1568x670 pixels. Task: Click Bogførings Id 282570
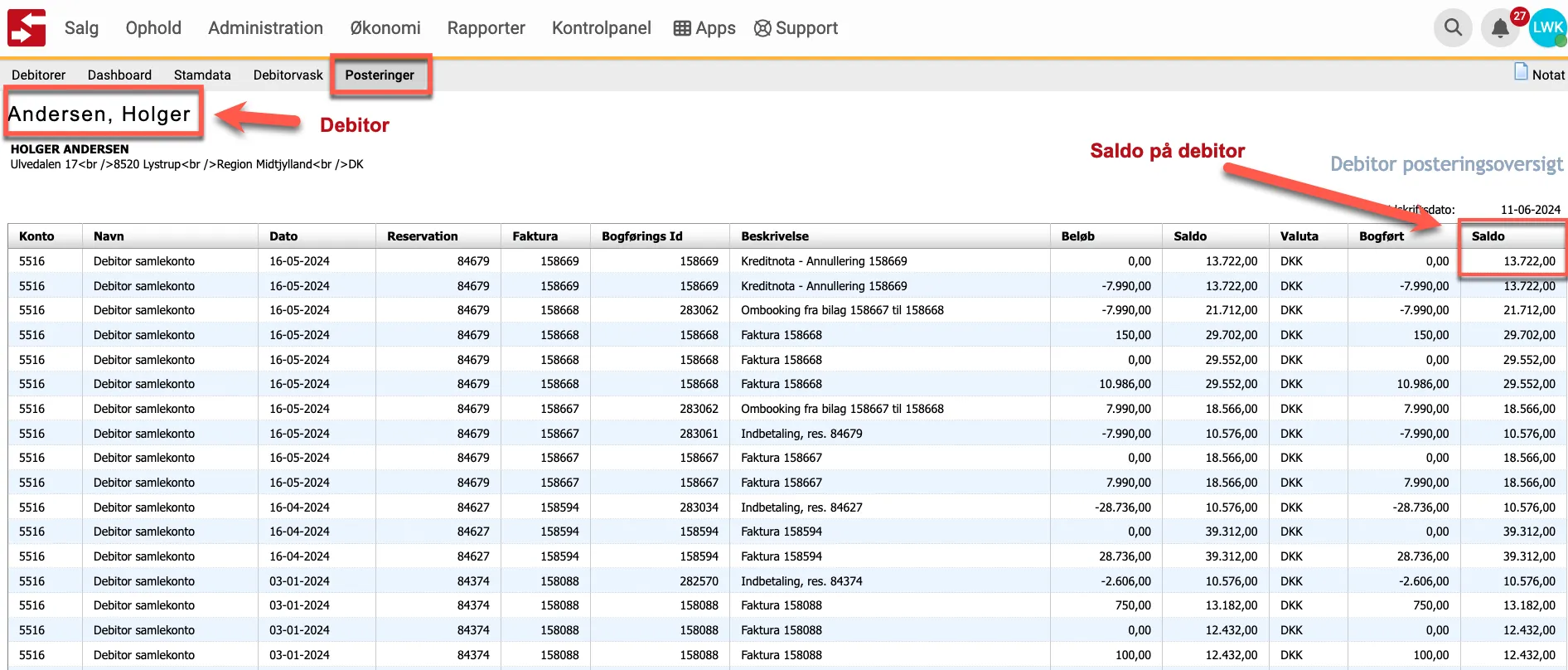coord(699,581)
